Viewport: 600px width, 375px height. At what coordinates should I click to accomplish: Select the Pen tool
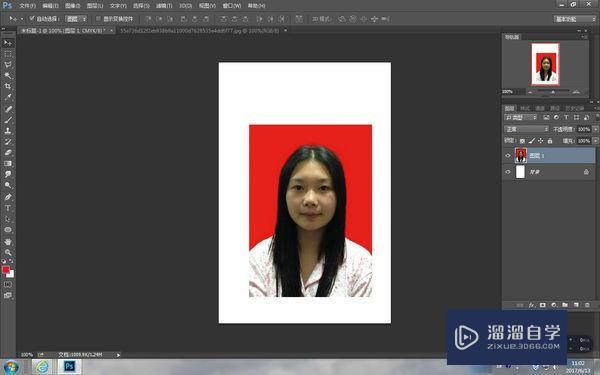pyautogui.click(x=8, y=197)
